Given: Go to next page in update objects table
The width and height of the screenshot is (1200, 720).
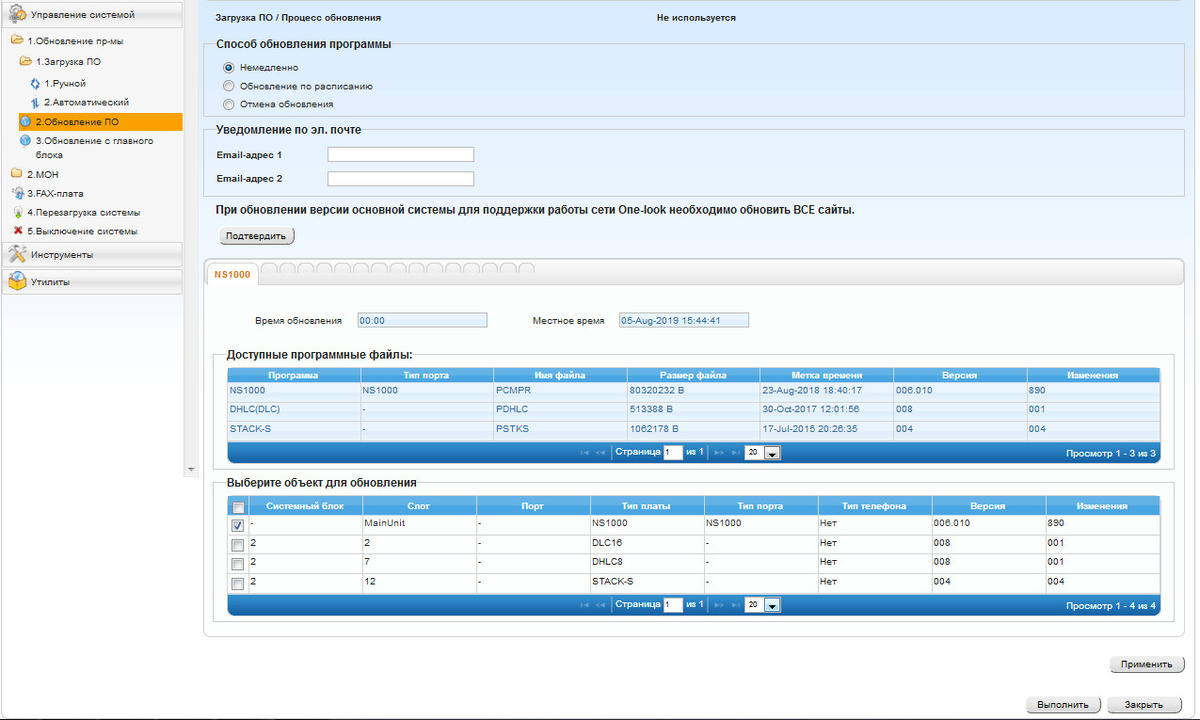Looking at the screenshot, I should pos(718,605).
